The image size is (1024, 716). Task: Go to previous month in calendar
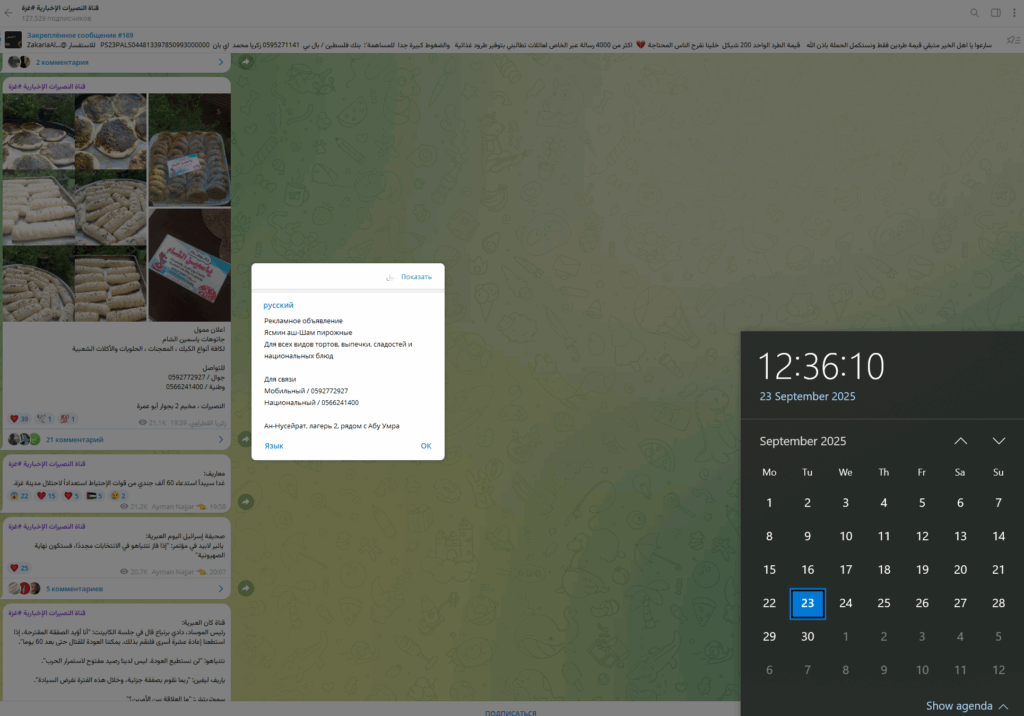pos(960,441)
